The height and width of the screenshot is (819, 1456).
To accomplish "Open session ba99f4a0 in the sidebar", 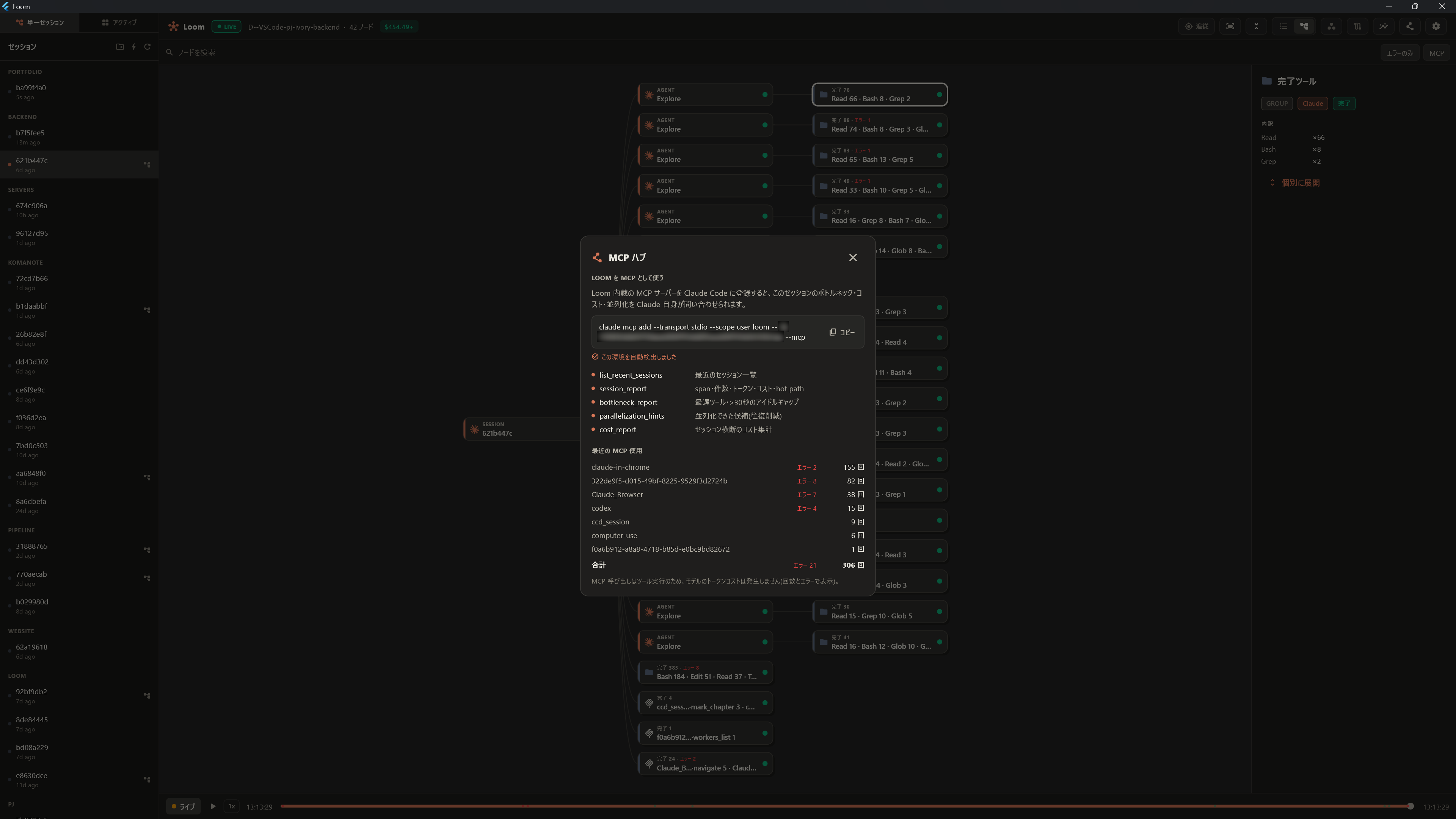I will coord(79,92).
